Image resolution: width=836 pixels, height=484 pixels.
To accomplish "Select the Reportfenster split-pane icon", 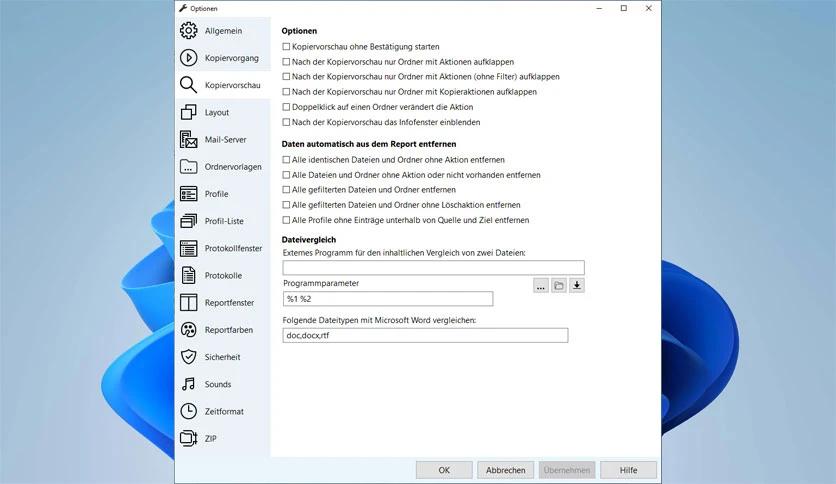I will point(188,303).
